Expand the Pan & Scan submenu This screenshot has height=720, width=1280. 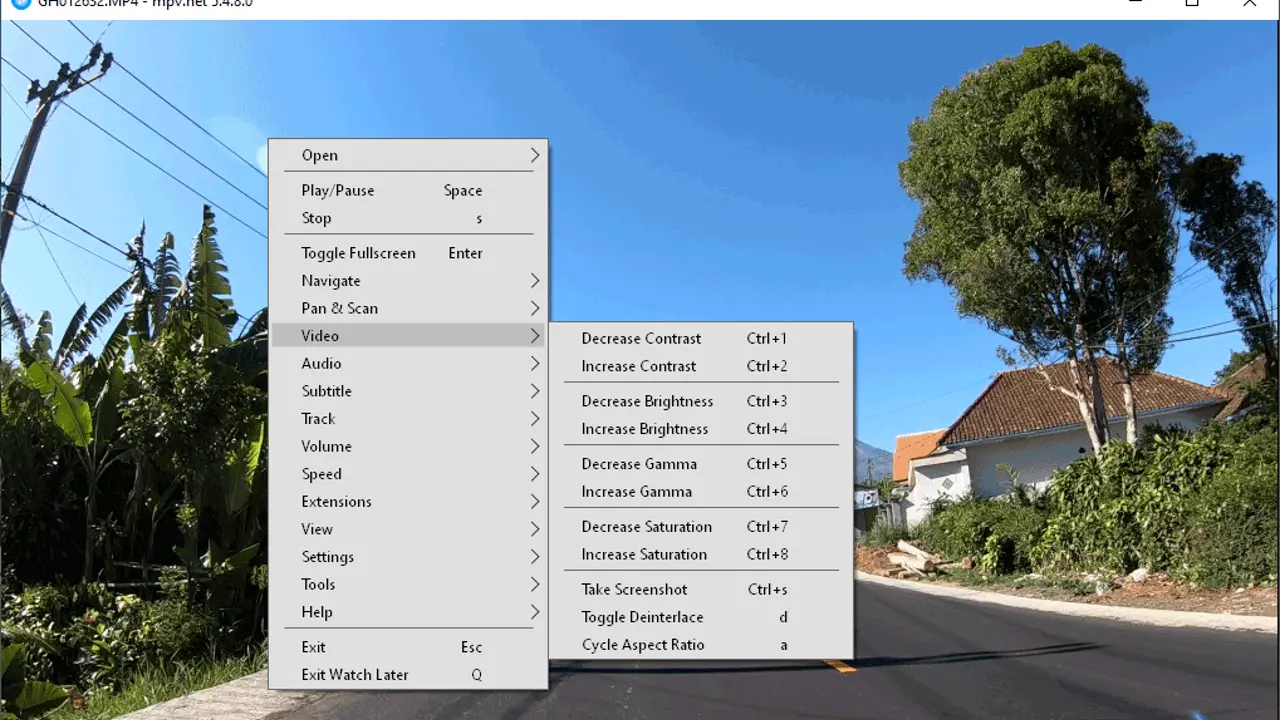[340, 308]
